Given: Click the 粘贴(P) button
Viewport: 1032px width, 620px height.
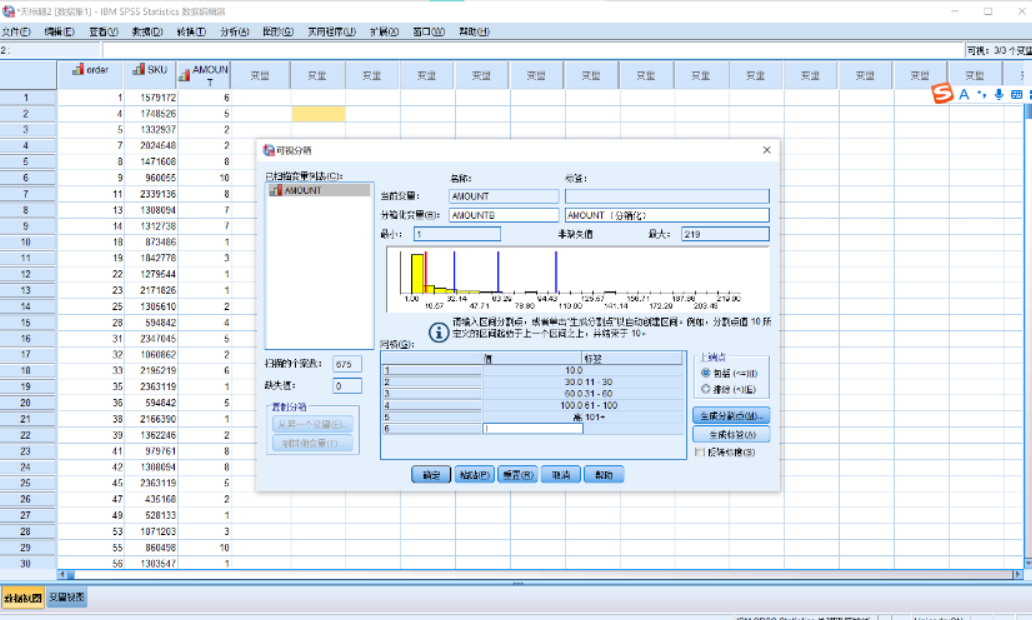Looking at the screenshot, I should [475, 475].
